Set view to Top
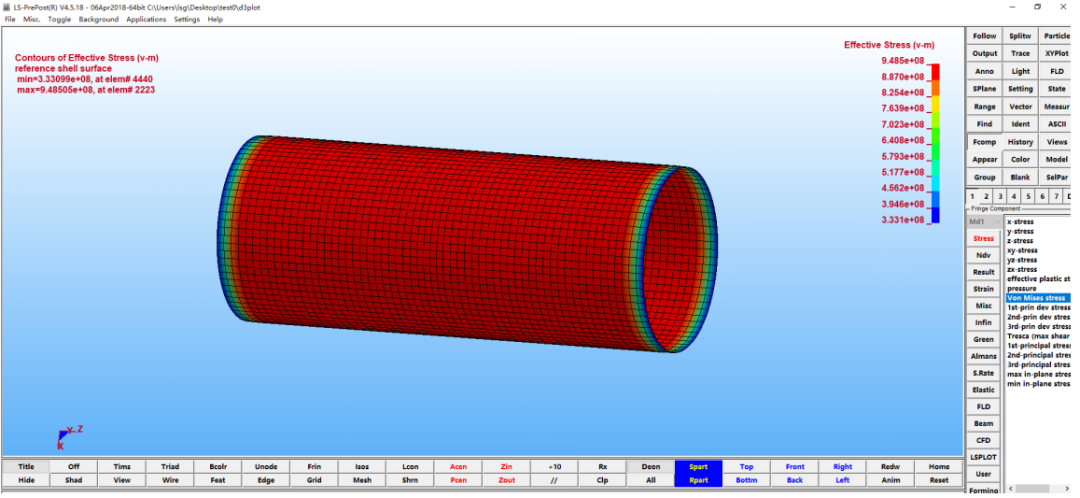Image resolution: width=1080 pixels, height=498 pixels. click(x=746, y=466)
